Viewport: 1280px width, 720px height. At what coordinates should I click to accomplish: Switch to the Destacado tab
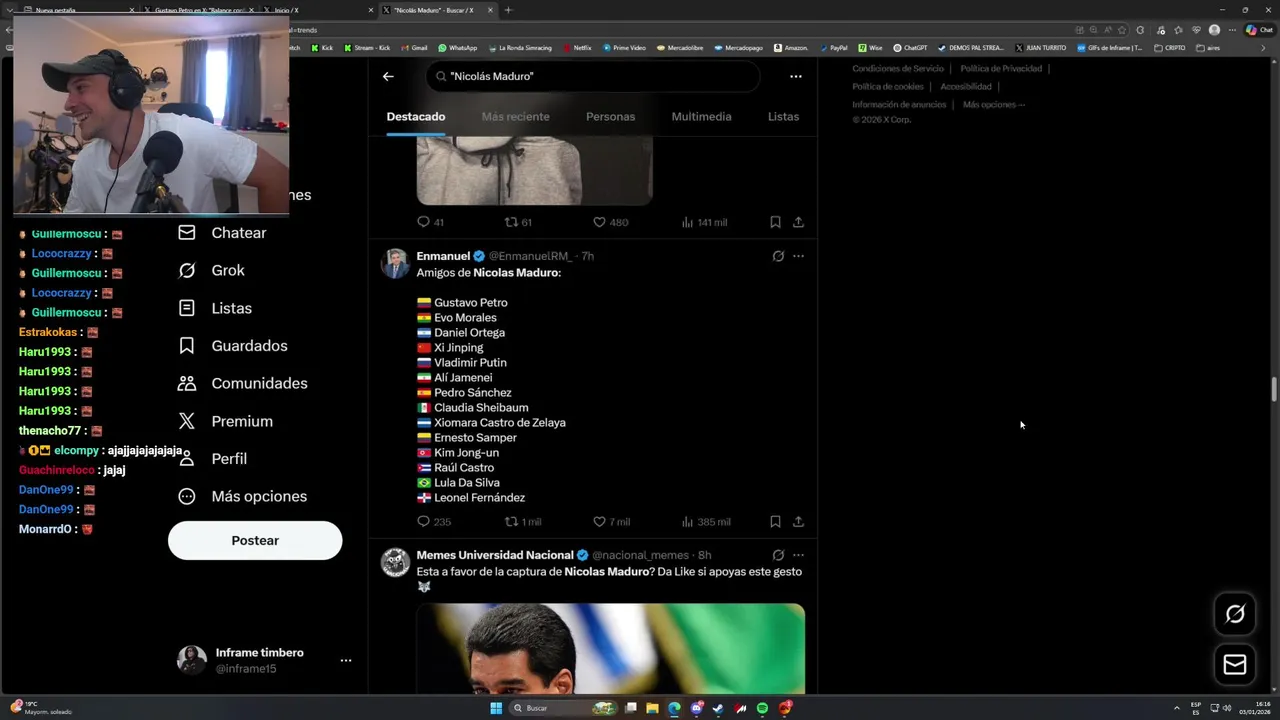point(416,117)
